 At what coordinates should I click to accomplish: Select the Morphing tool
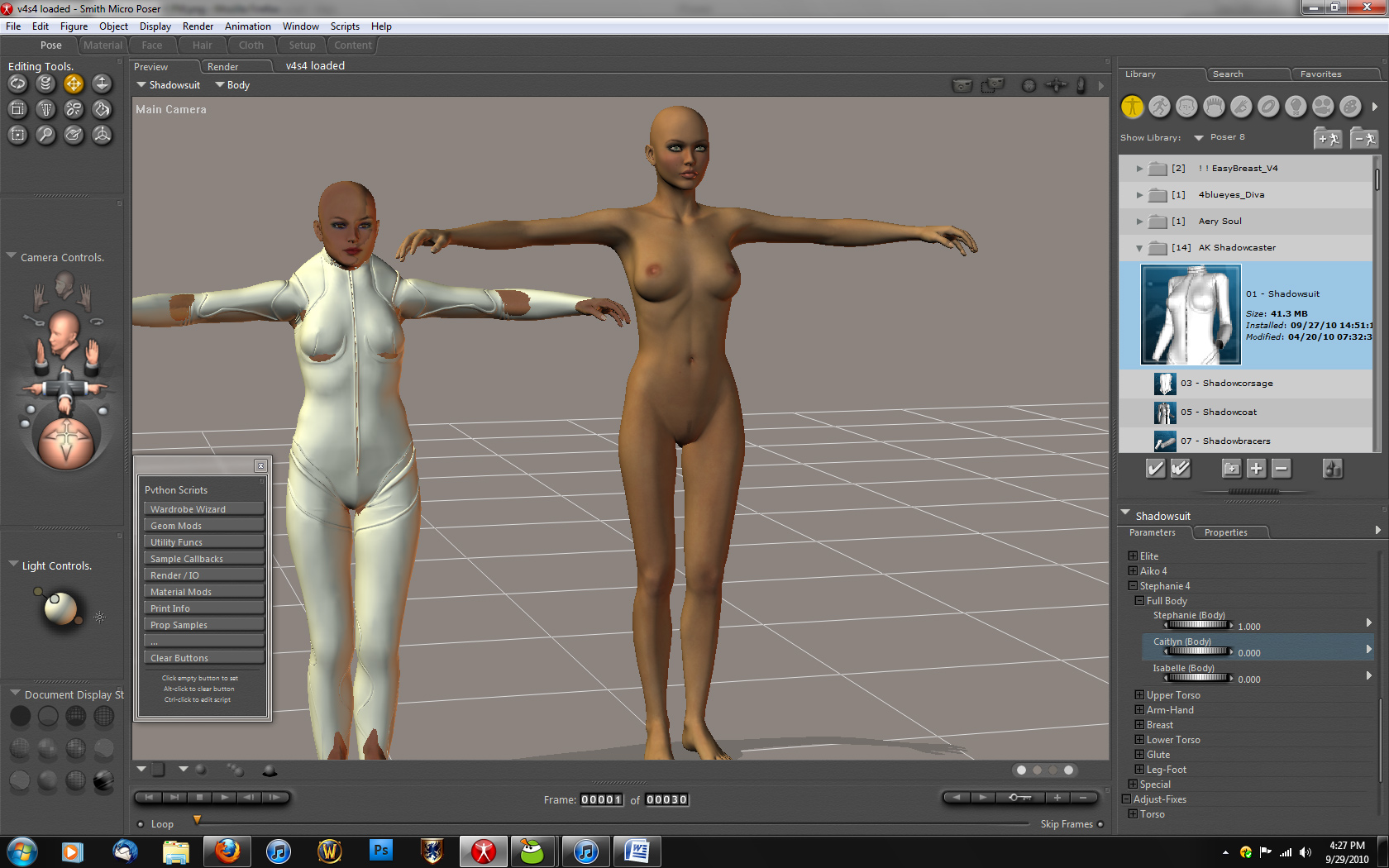pos(74,135)
